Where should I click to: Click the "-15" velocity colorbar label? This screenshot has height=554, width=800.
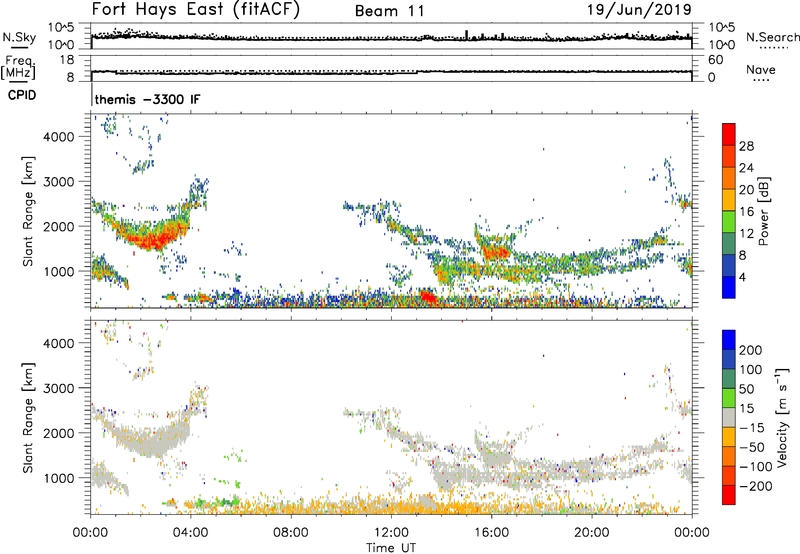click(751, 427)
